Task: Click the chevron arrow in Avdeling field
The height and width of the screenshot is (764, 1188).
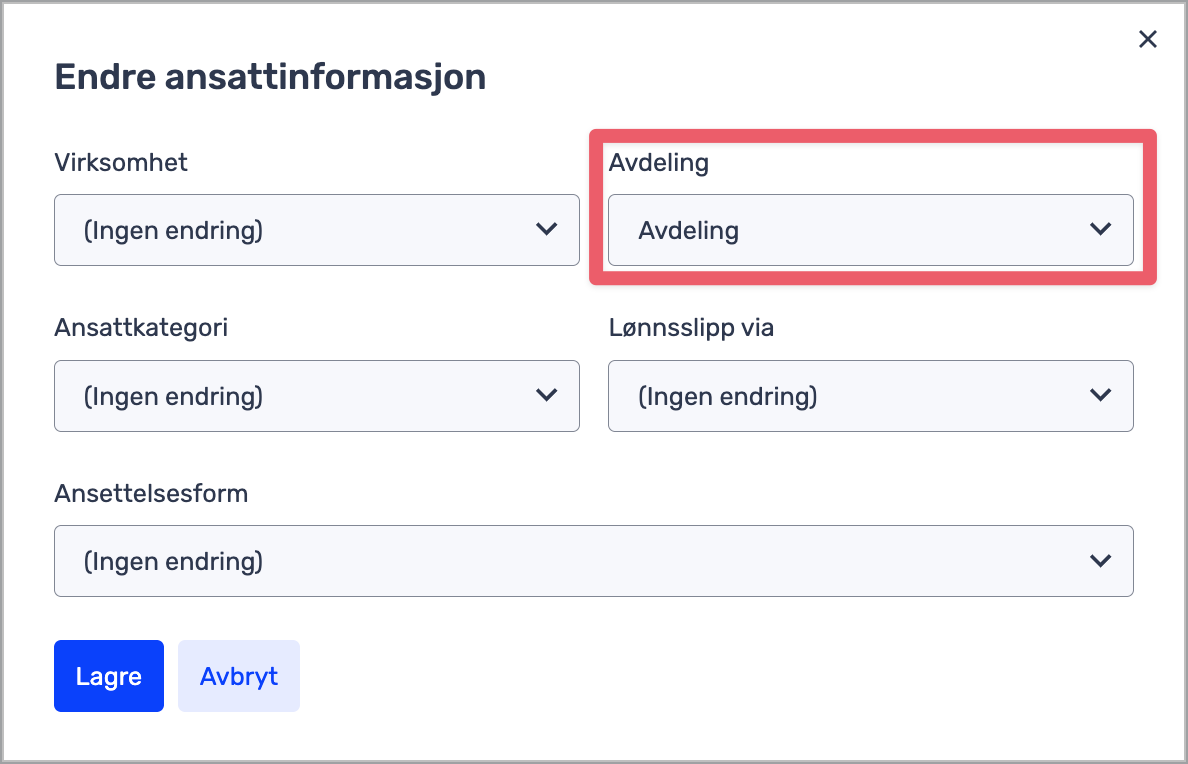Action: 1101,229
